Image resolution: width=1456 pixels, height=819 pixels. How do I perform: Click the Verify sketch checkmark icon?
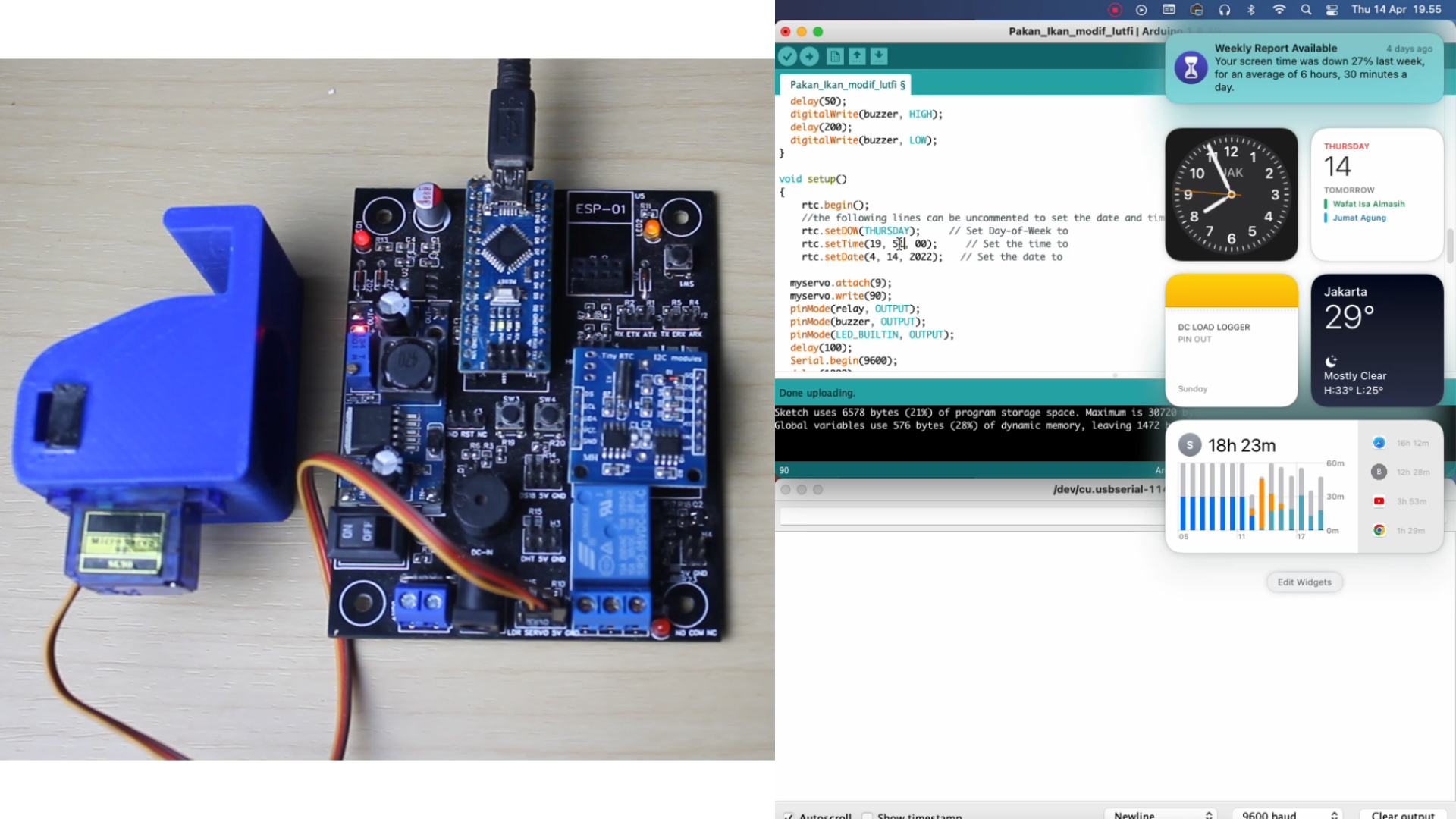coord(787,56)
